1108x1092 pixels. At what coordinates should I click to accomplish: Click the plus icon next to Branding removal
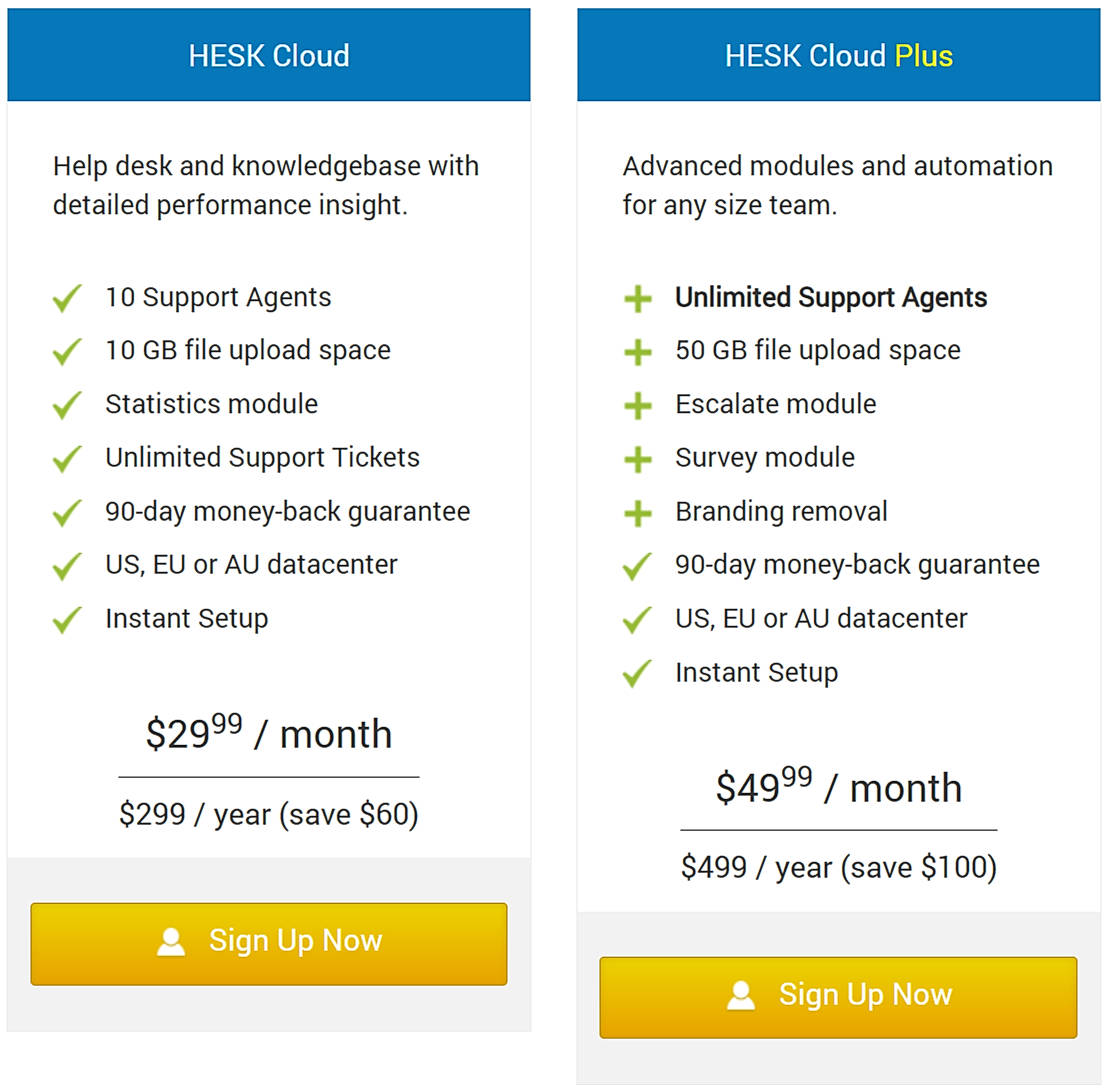pos(637,513)
